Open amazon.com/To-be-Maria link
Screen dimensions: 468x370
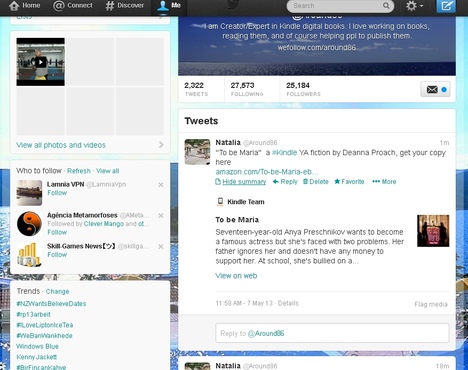coord(267,172)
